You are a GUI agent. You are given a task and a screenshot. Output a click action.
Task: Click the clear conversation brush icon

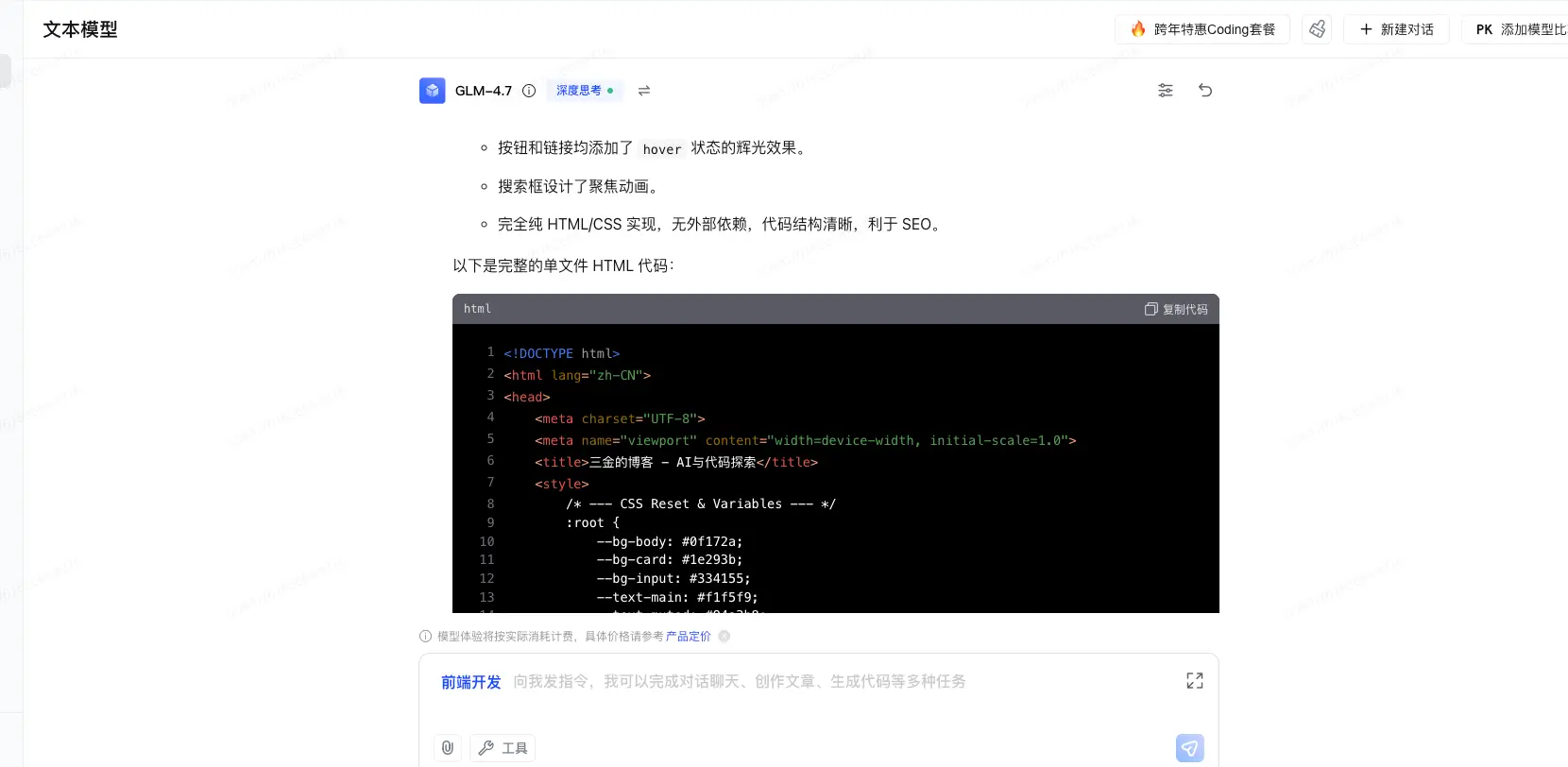pyautogui.click(x=1317, y=29)
